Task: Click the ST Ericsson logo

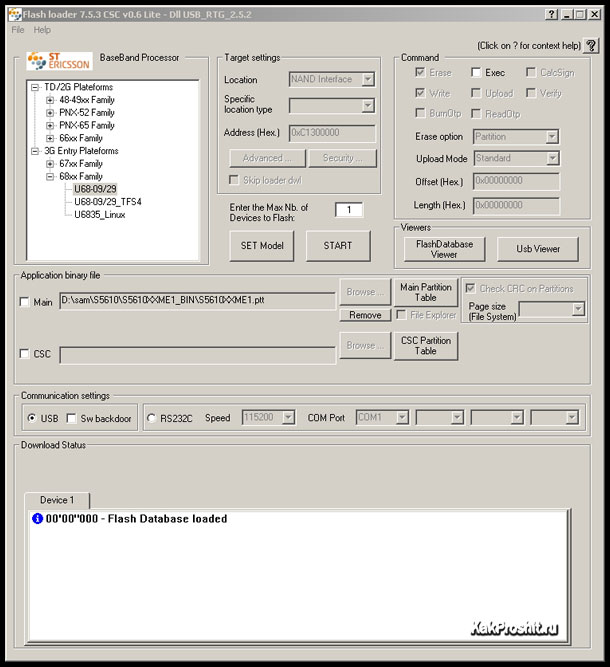Action: pos(59,61)
